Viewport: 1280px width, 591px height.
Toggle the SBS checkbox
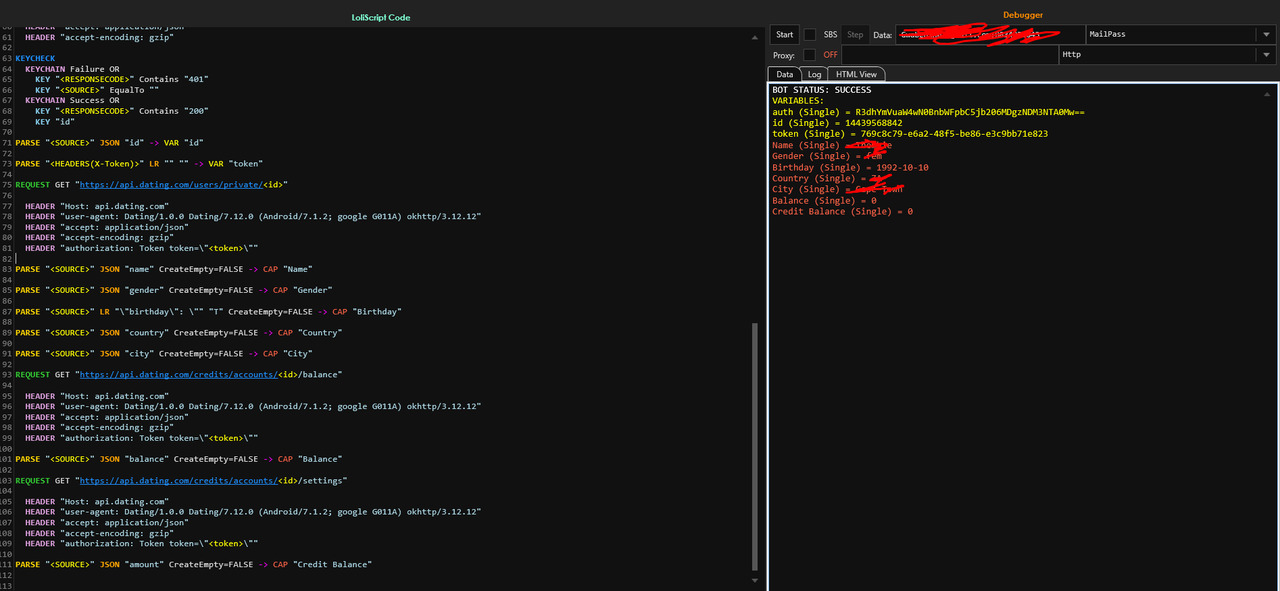(810, 34)
